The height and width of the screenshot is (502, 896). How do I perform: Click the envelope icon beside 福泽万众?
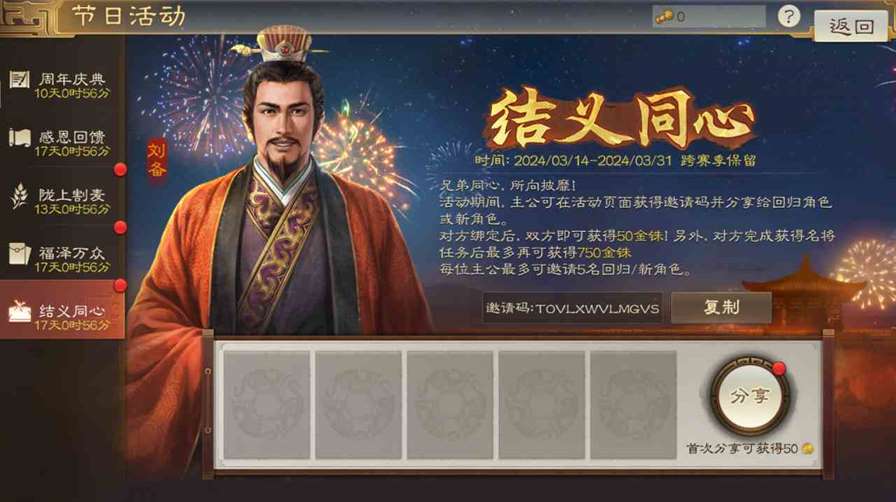19,253
